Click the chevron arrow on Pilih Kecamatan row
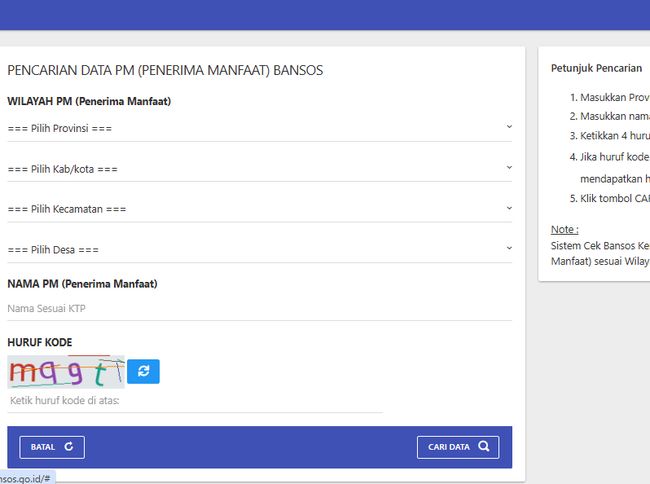 [x=508, y=208]
